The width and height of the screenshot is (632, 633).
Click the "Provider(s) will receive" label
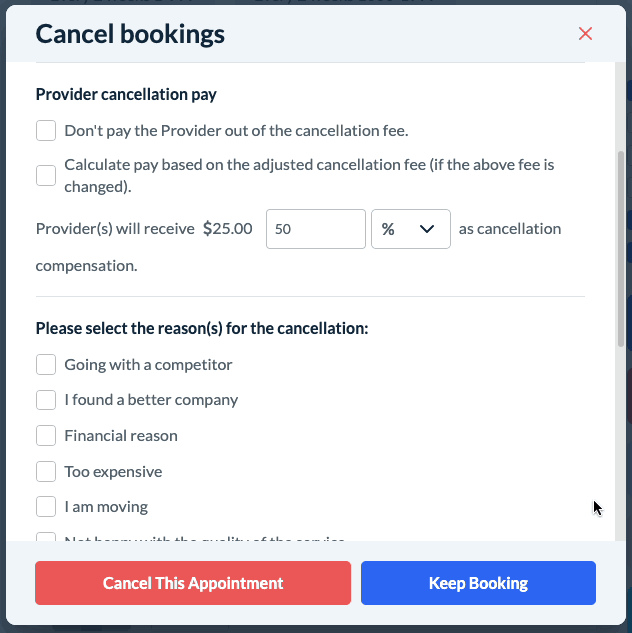(115, 229)
